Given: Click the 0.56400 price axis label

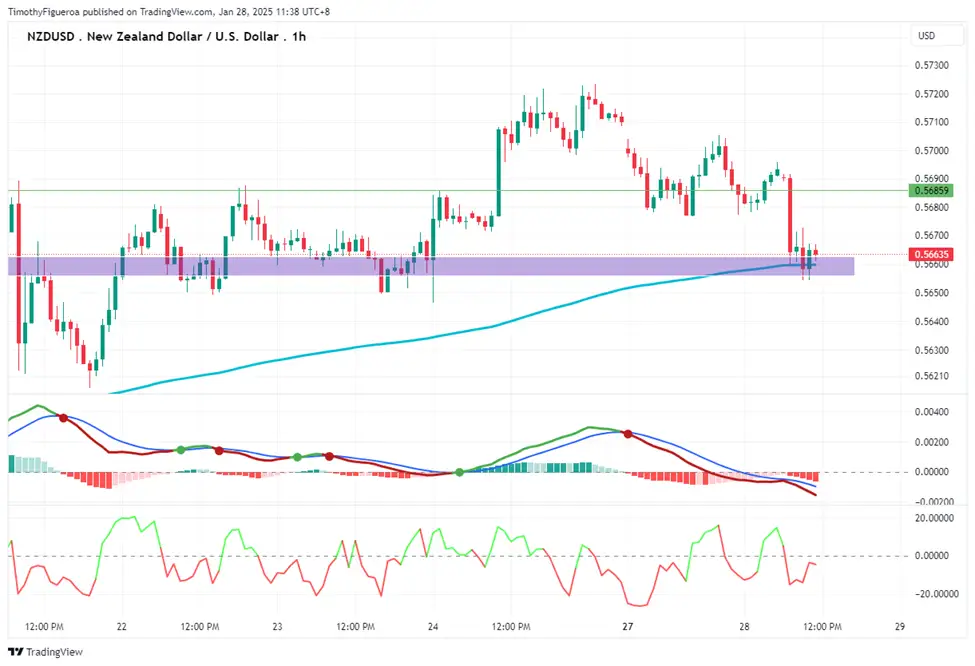Looking at the screenshot, I should click(x=931, y=321).
